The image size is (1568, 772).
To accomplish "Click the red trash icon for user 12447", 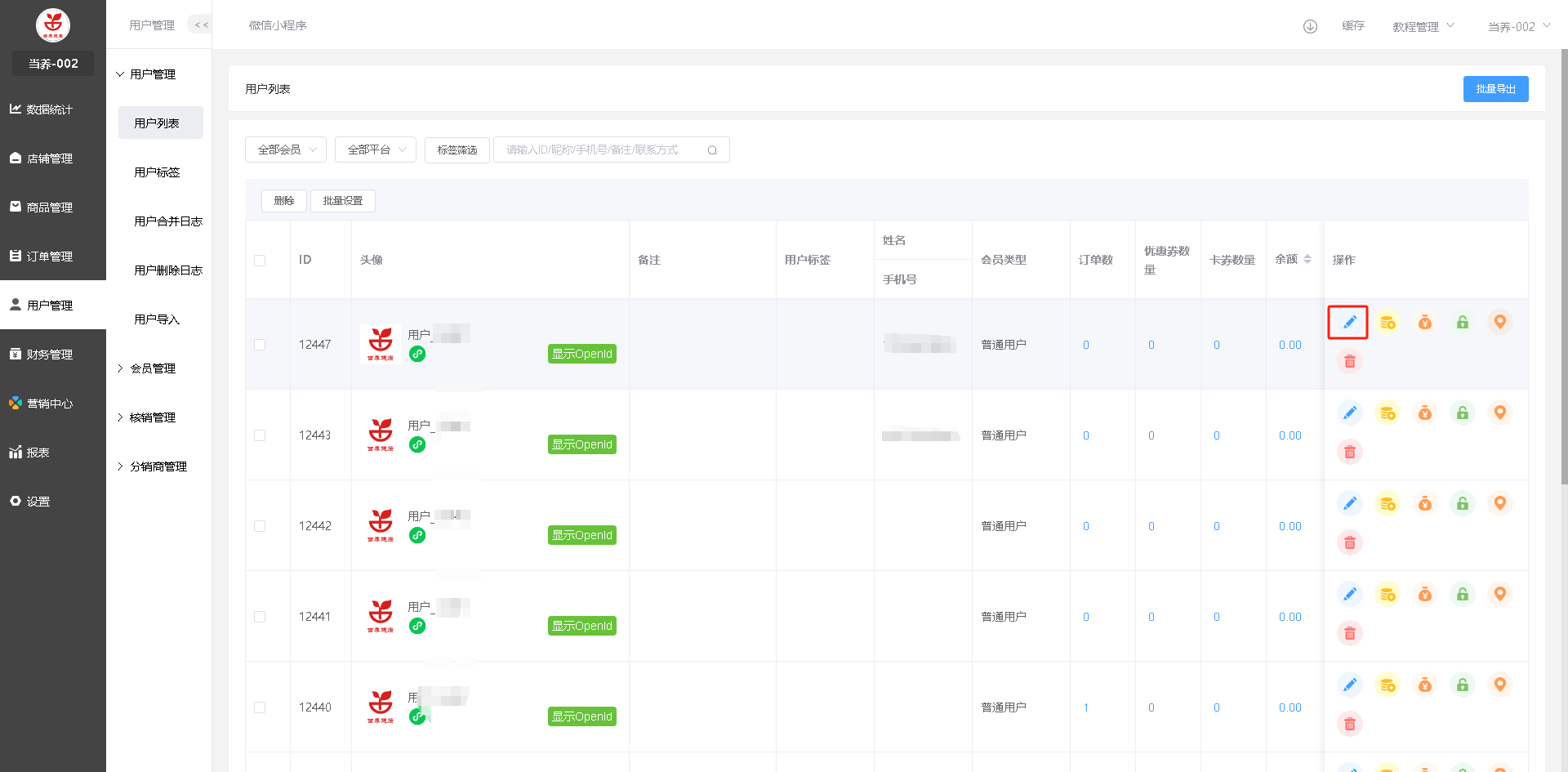I will 1349,361.
